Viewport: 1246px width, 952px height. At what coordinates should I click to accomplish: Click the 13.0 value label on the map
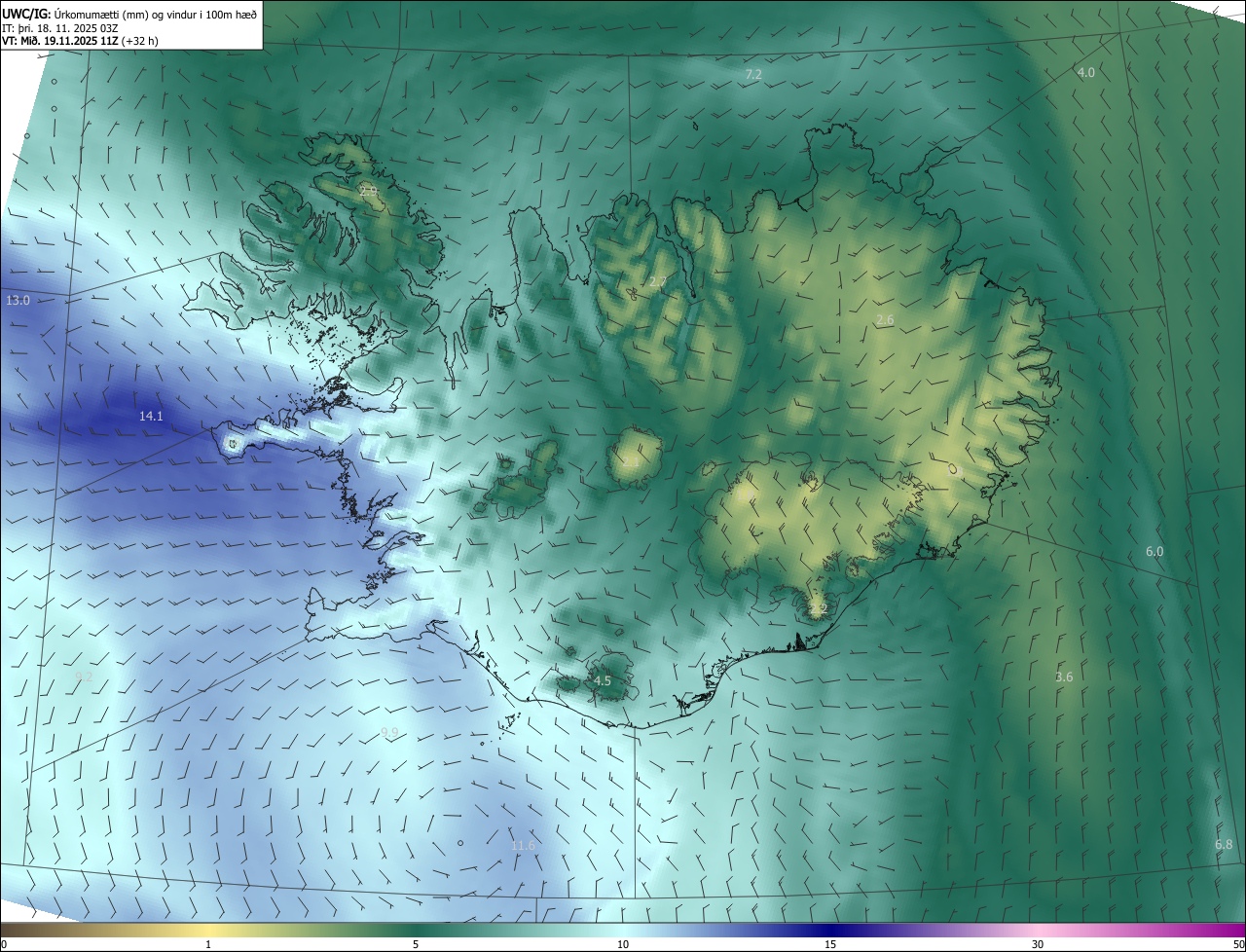[x=18, y=300]
